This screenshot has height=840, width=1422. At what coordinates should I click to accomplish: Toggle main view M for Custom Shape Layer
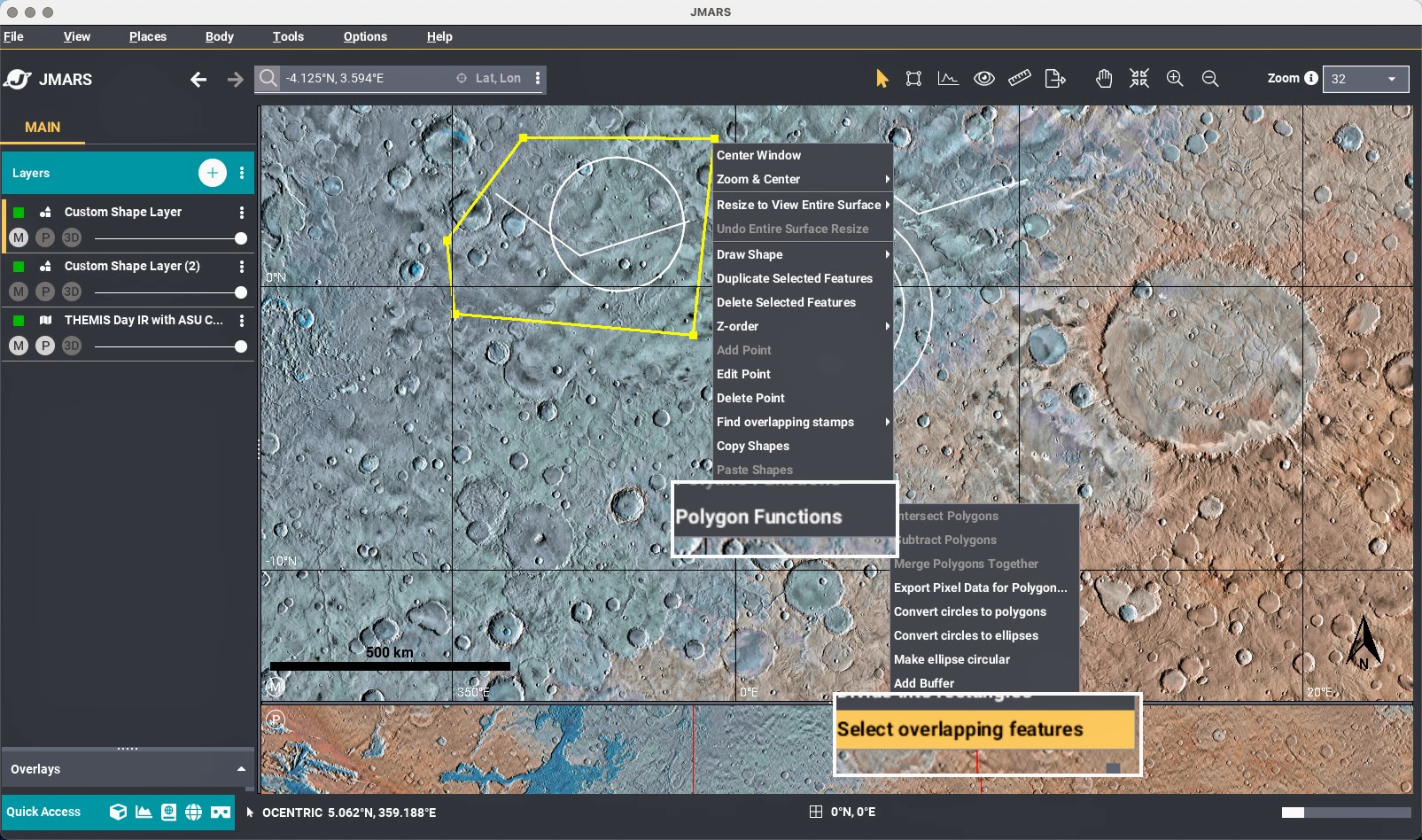[19, 238]
